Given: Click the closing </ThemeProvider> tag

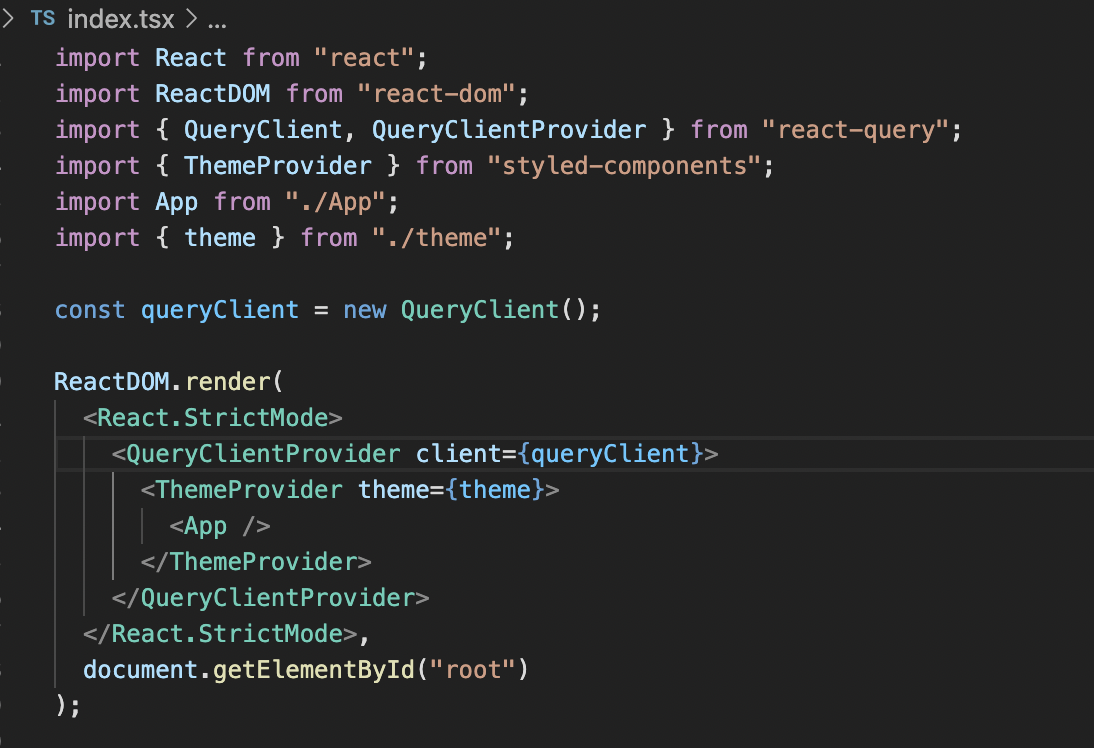Looking at the screenshot, I should pyautogui.click(x=256, y=562).
